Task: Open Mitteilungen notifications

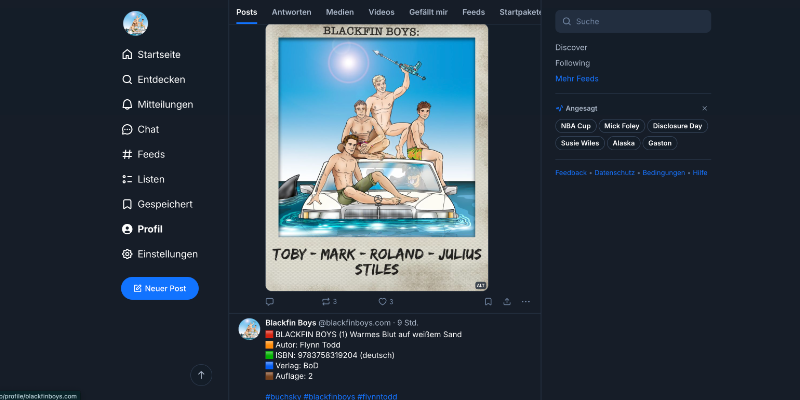Action: 164,104
